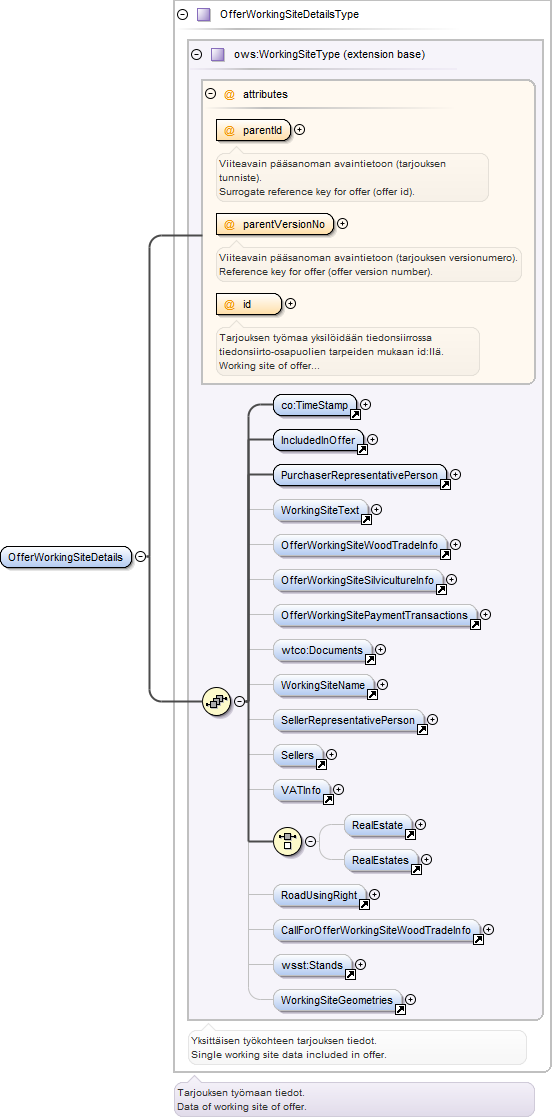This screenshot has width=553, height=1120.
Task: Collapse ows:WorkingSiteType extension base
Action: (196, 54)
